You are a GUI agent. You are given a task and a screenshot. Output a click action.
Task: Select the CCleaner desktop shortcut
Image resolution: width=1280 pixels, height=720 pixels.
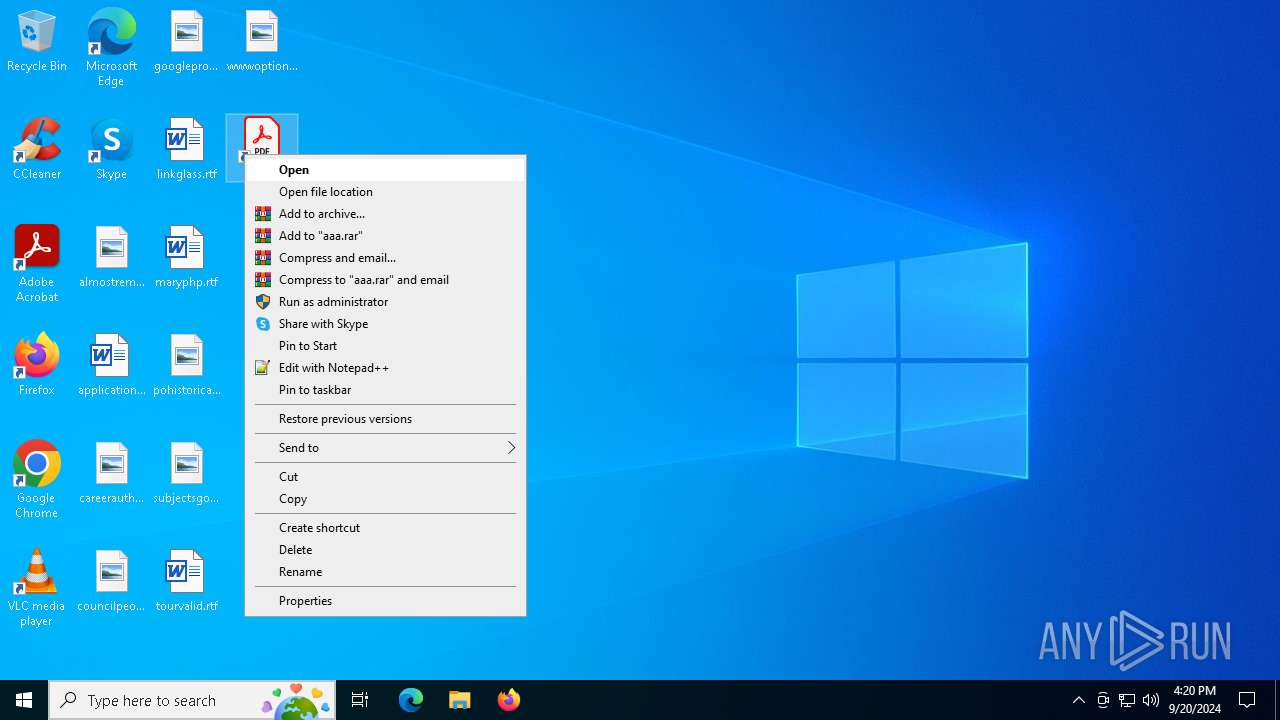coord(37,150)
